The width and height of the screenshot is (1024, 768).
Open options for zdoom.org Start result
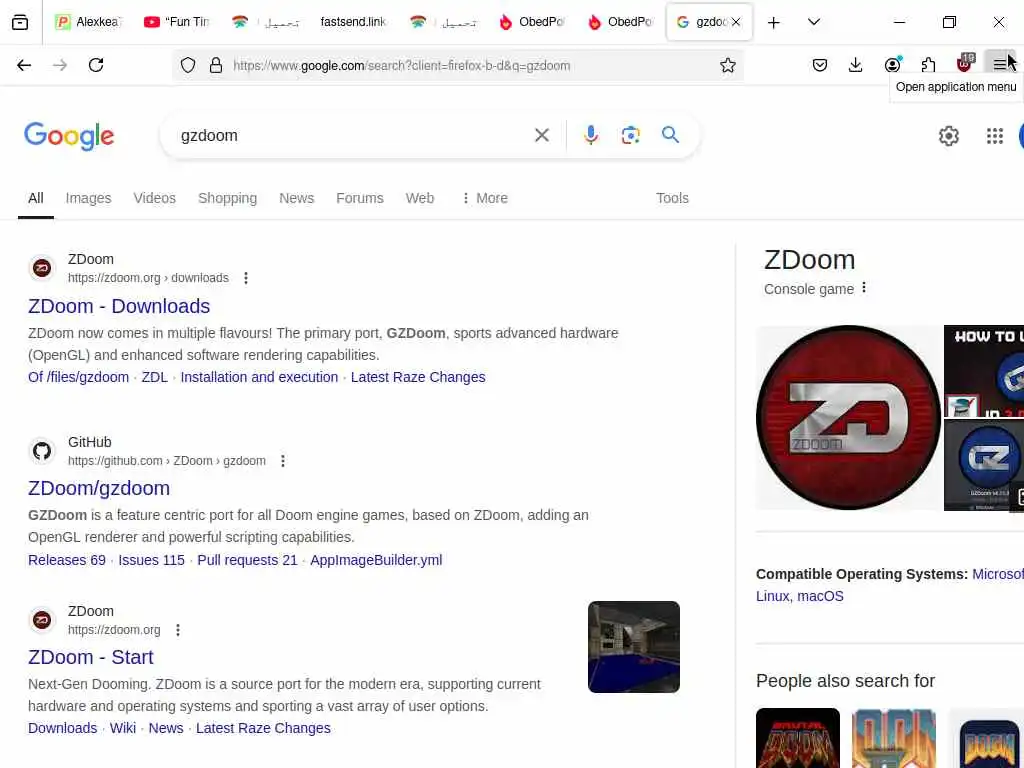point(178,630)
